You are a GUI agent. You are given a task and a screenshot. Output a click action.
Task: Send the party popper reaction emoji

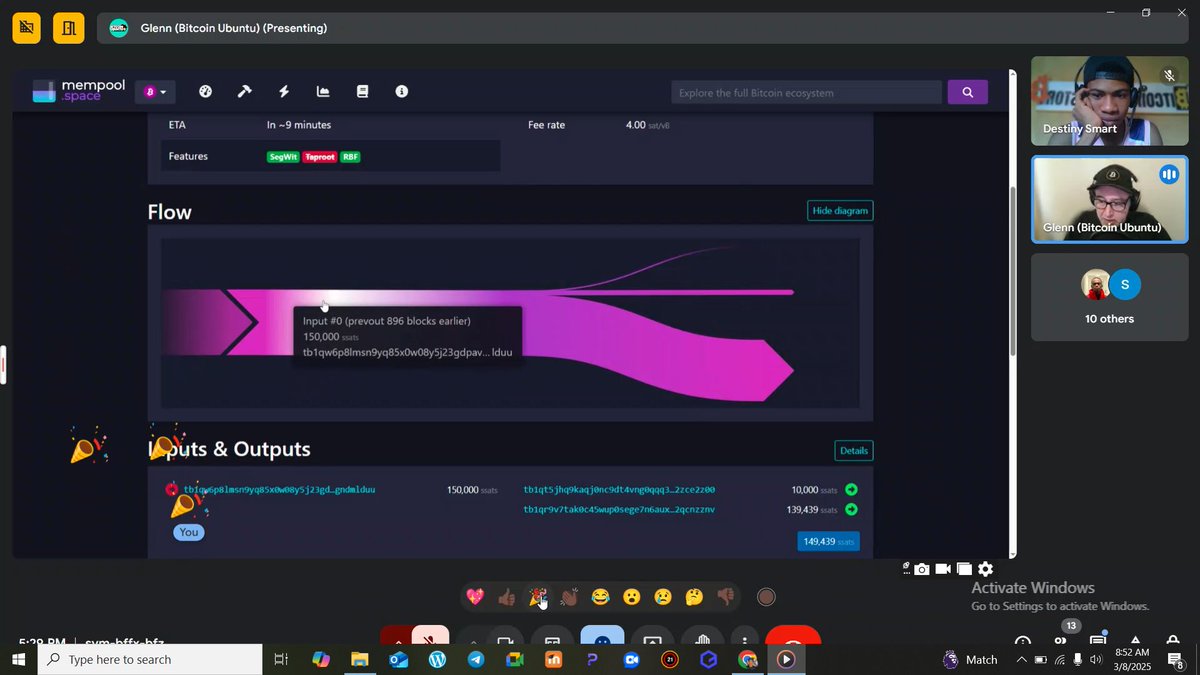tap(538, 597)
